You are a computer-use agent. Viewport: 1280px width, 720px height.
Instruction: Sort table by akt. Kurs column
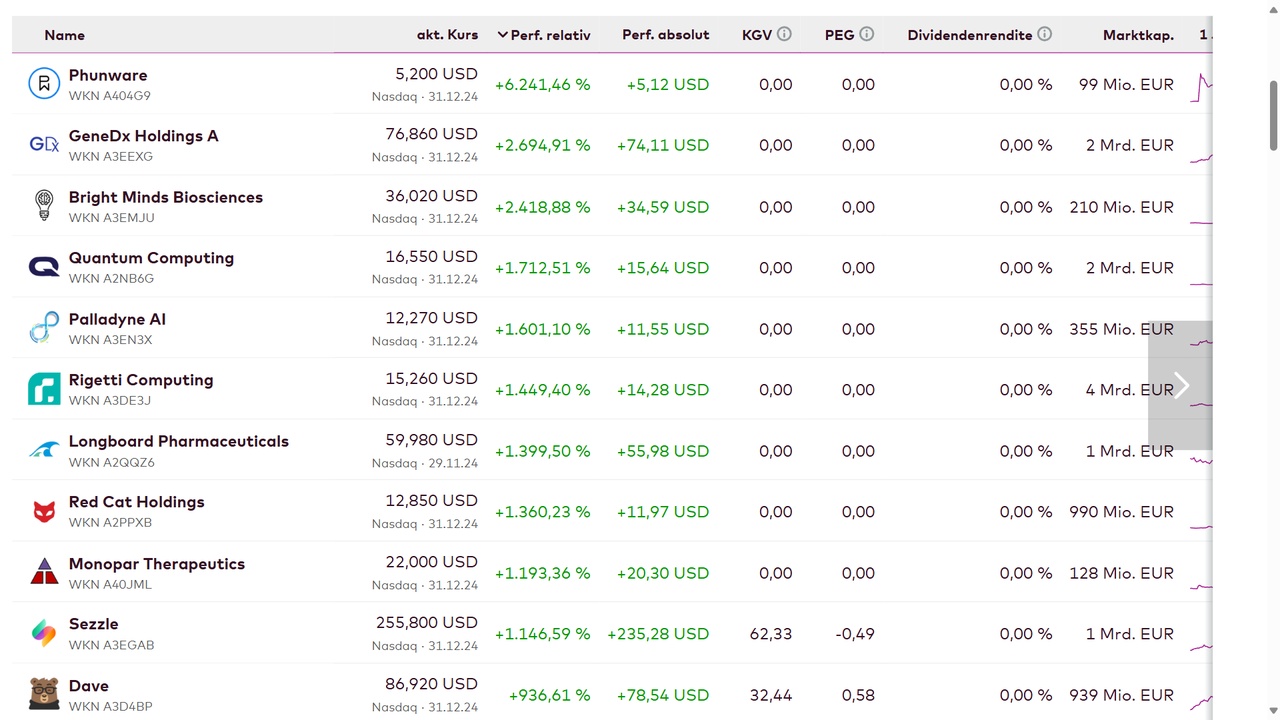click(x=447, y=35)
